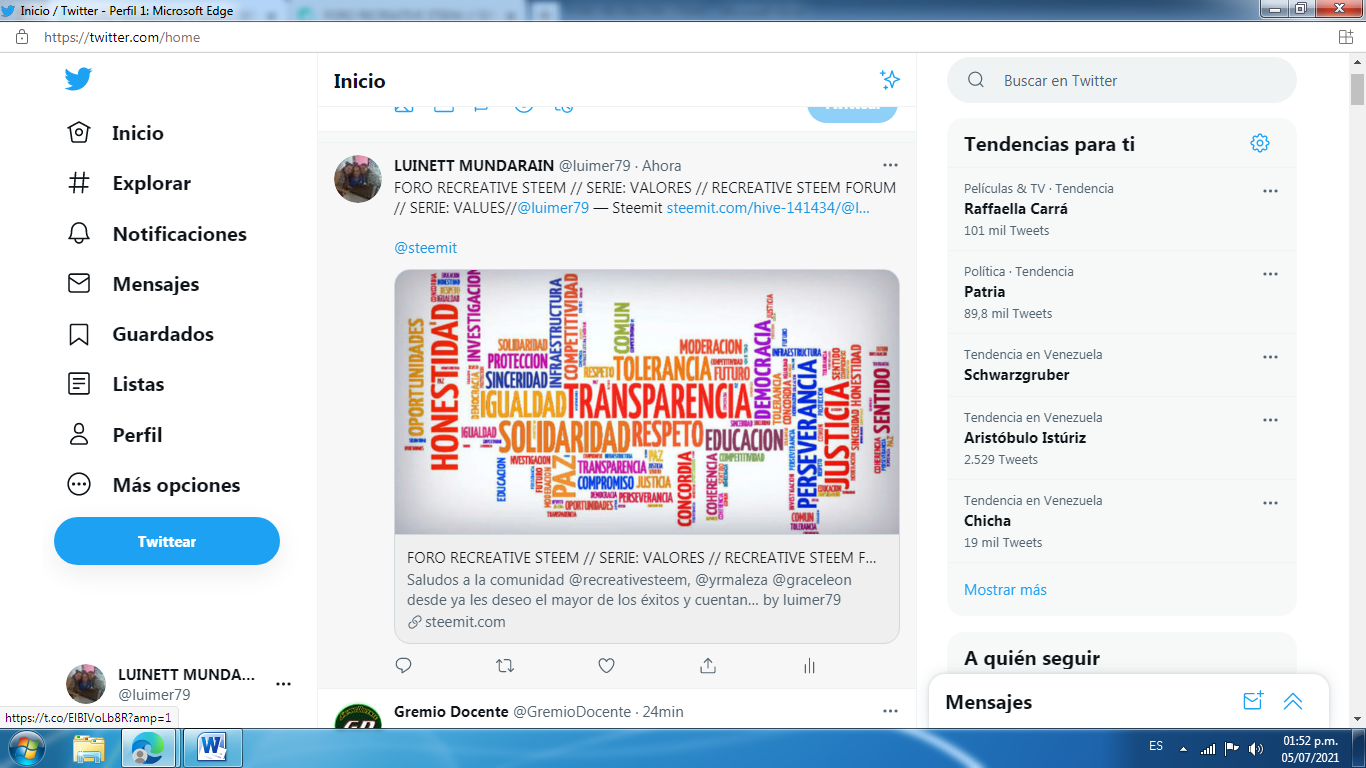Viewport: 1366px width, 768px height.
Task: Go to Notificaciones in the sidebar
Action: [x=180, y=234]
